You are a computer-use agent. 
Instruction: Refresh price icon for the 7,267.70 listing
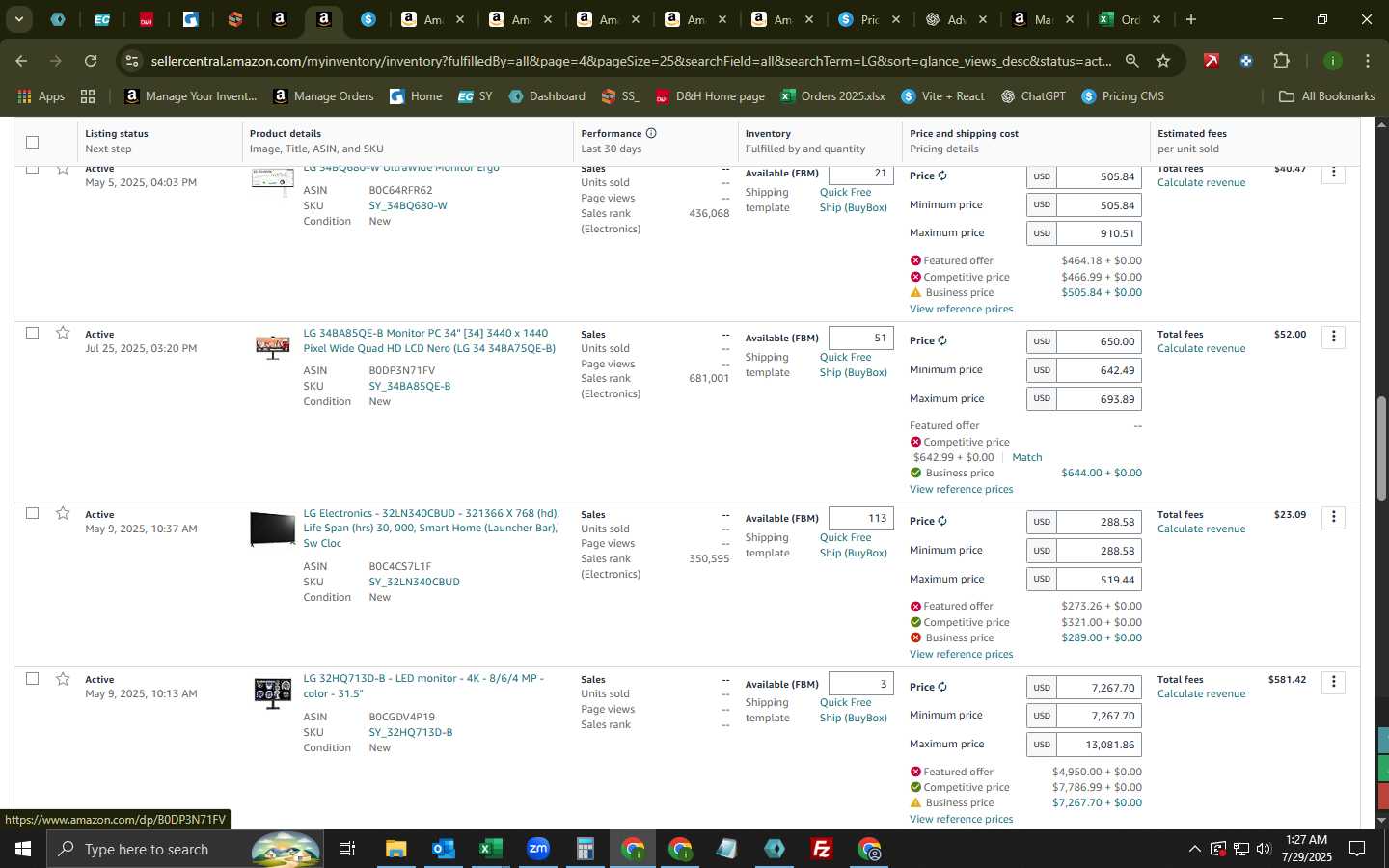point(942,687)
